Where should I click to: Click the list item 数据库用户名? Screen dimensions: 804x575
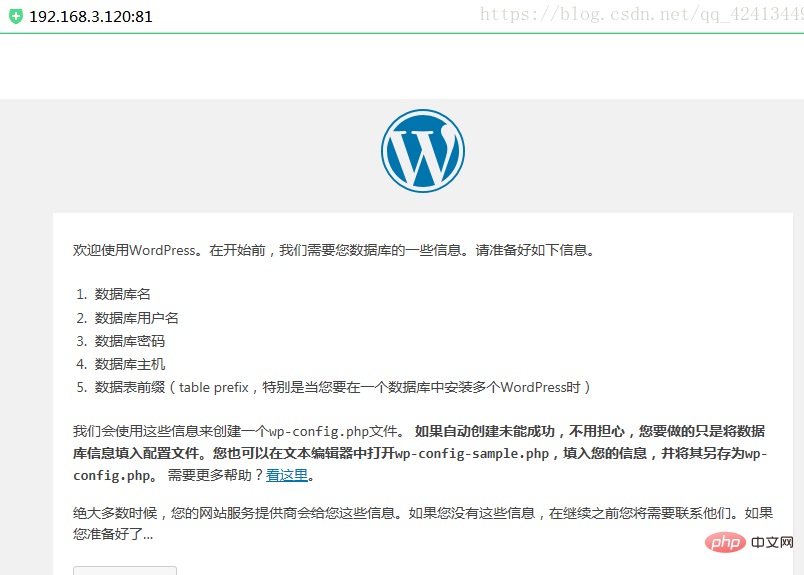coord(136,318)
